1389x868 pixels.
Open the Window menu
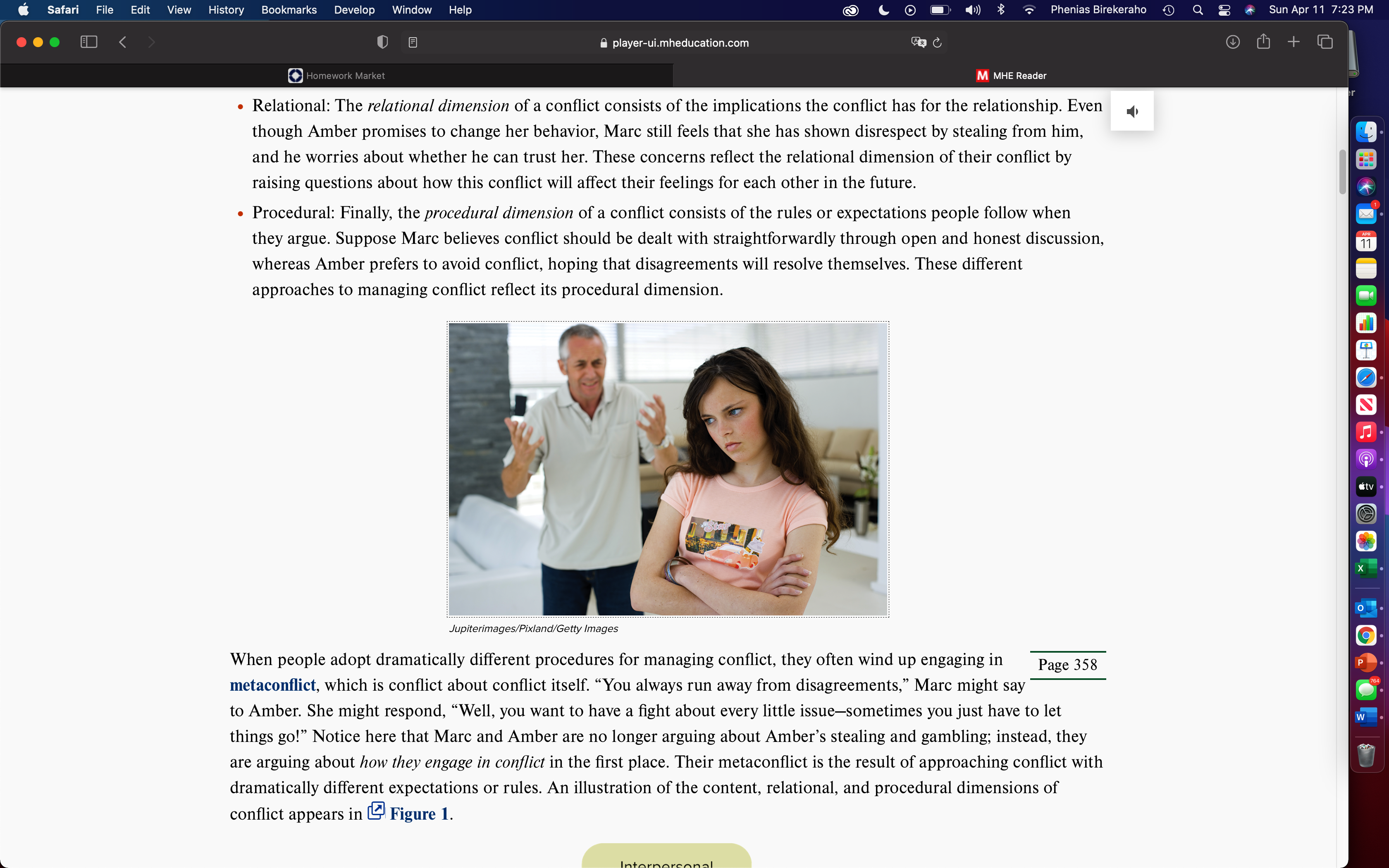point(412,10)
